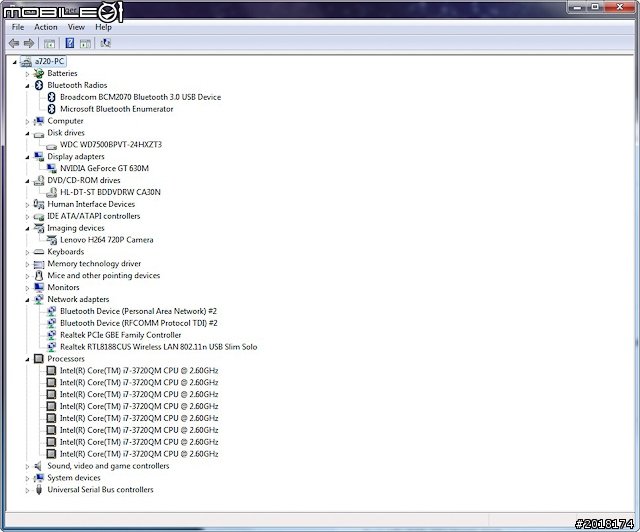Select Broadcom BCM2070 Bluetooth 3.0 USB Device
Image resolution: width=640 pixels, height=532 pixels.
pyautogui.click(x=140, y=97)
